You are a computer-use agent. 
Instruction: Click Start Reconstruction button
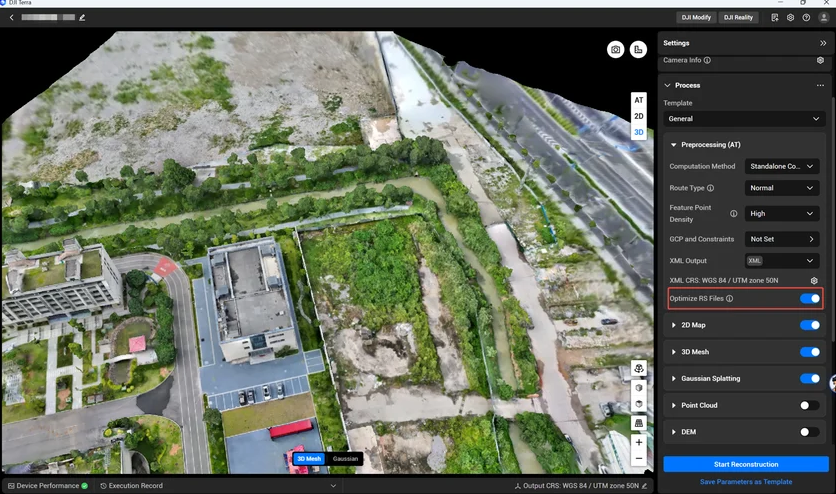coord(746,464)
